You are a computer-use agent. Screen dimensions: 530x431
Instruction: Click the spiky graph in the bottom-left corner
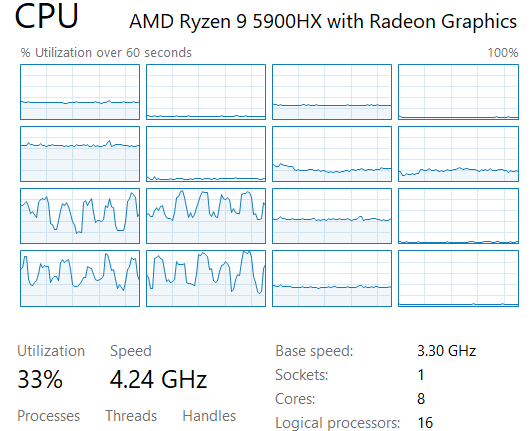coord(80,278)
